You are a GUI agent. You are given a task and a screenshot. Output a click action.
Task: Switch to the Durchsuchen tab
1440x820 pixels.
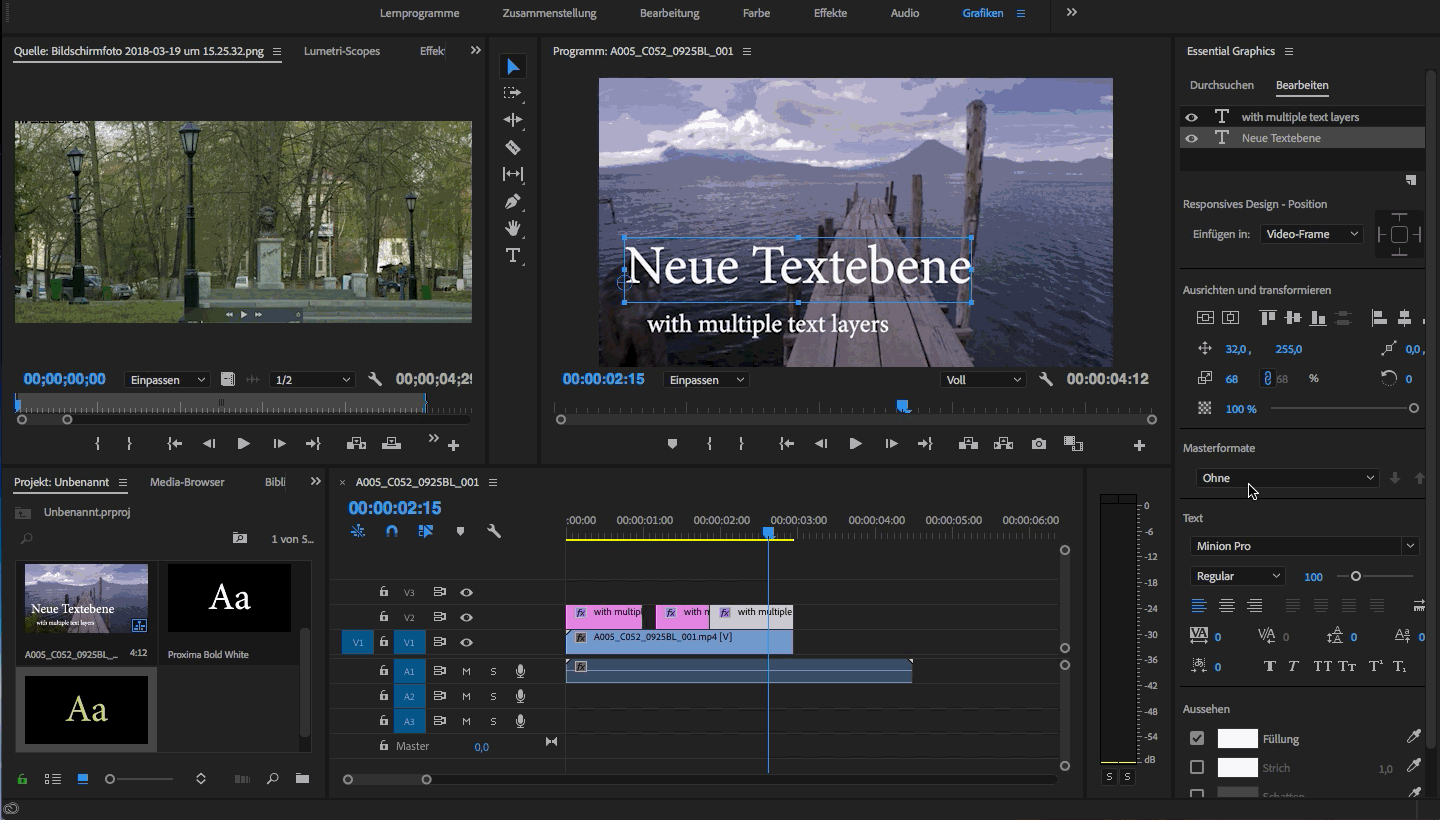[x=1221, y=85]
